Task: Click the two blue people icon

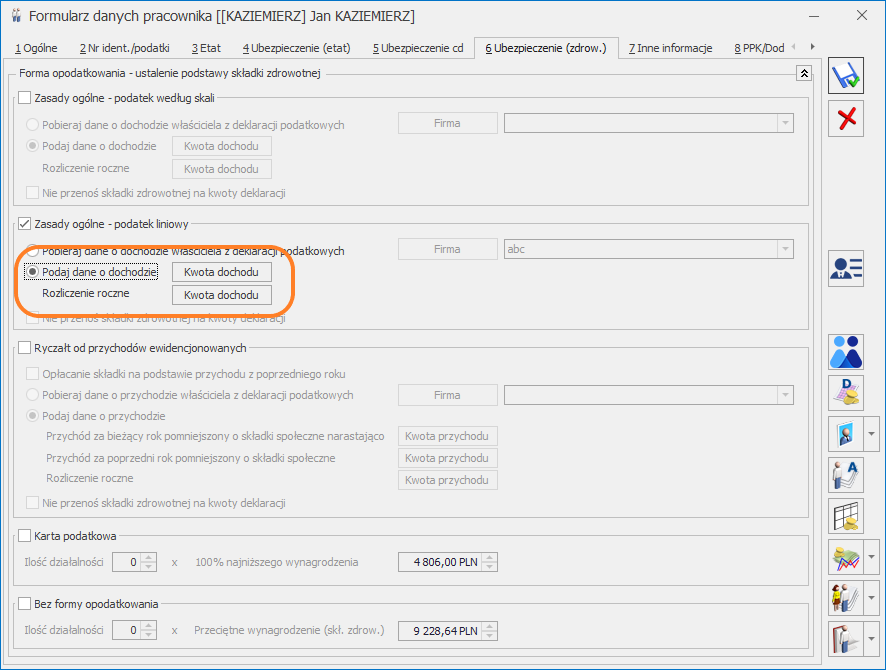Action: 846,352
